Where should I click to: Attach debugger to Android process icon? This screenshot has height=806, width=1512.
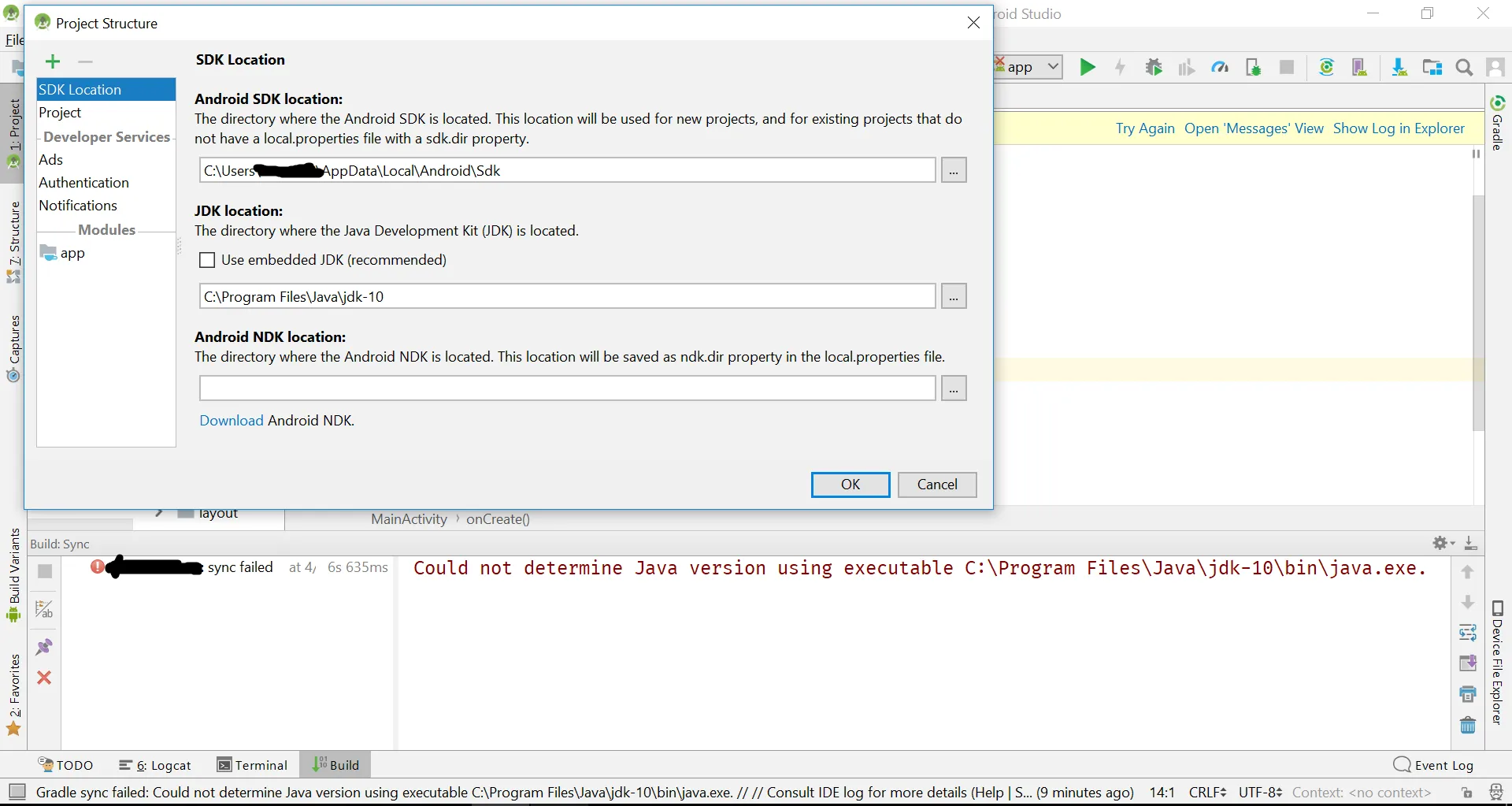(x=1253, y=67)
